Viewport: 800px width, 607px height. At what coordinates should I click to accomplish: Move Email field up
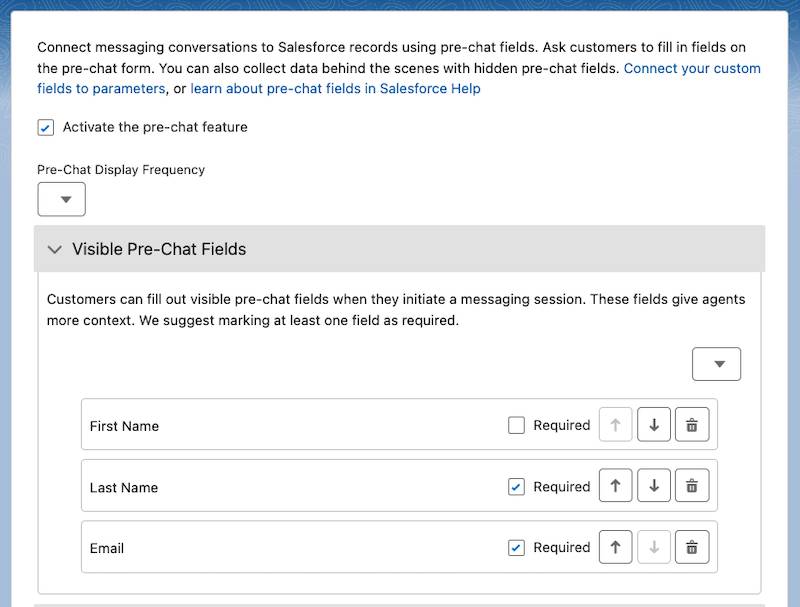615,547
